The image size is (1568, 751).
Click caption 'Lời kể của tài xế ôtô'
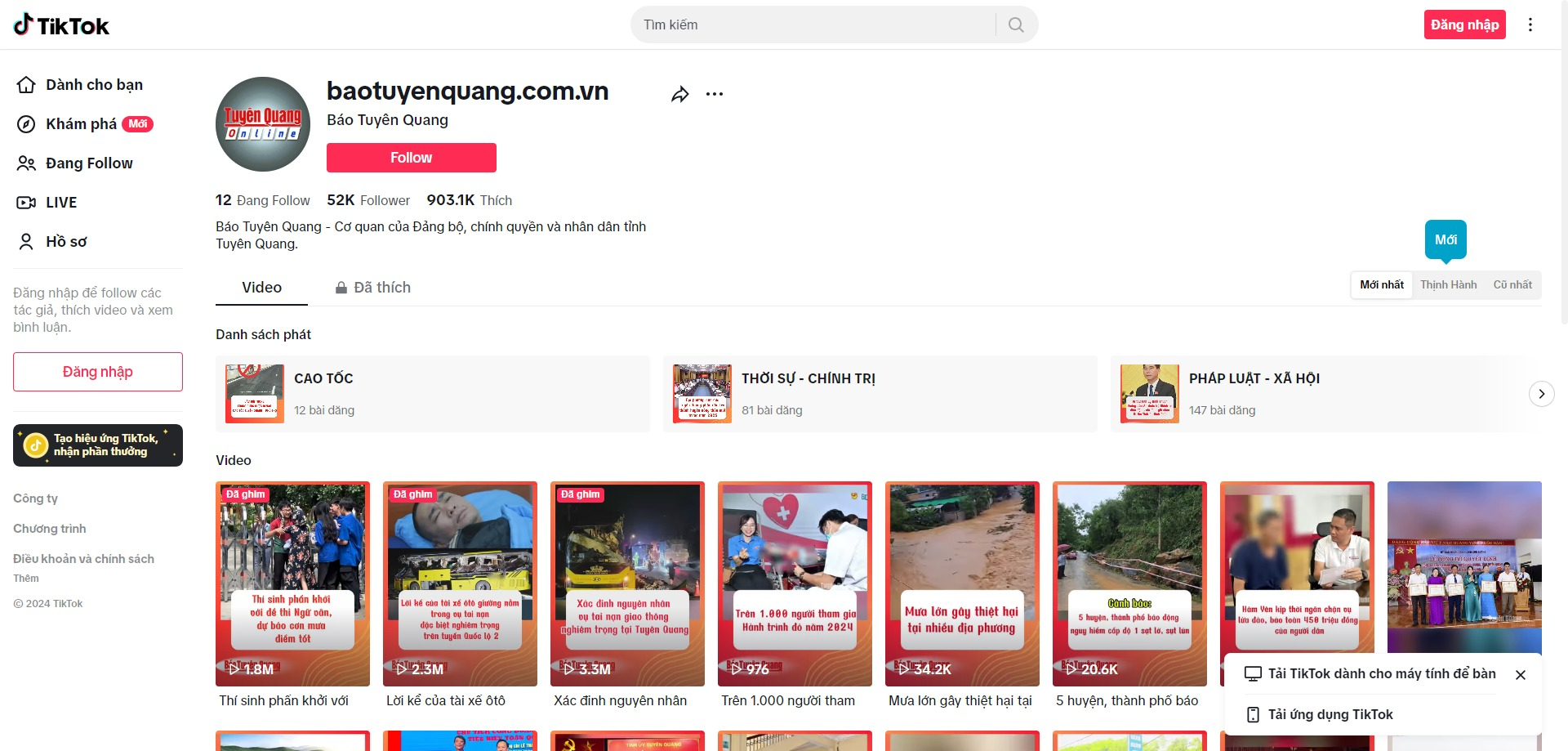(x=446, y=700)
